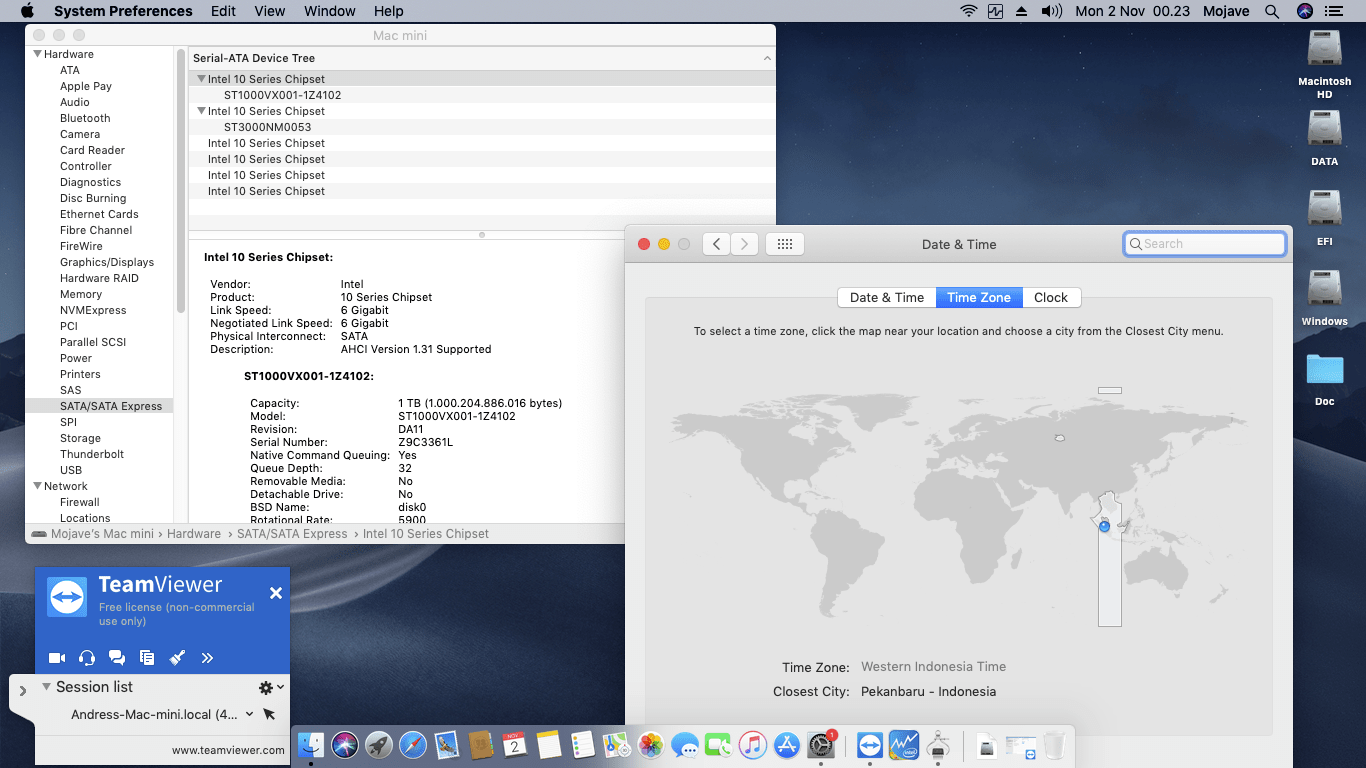Open Safari from the Dock
This screenshot has height=768, width=1366.
coord(413,745)
